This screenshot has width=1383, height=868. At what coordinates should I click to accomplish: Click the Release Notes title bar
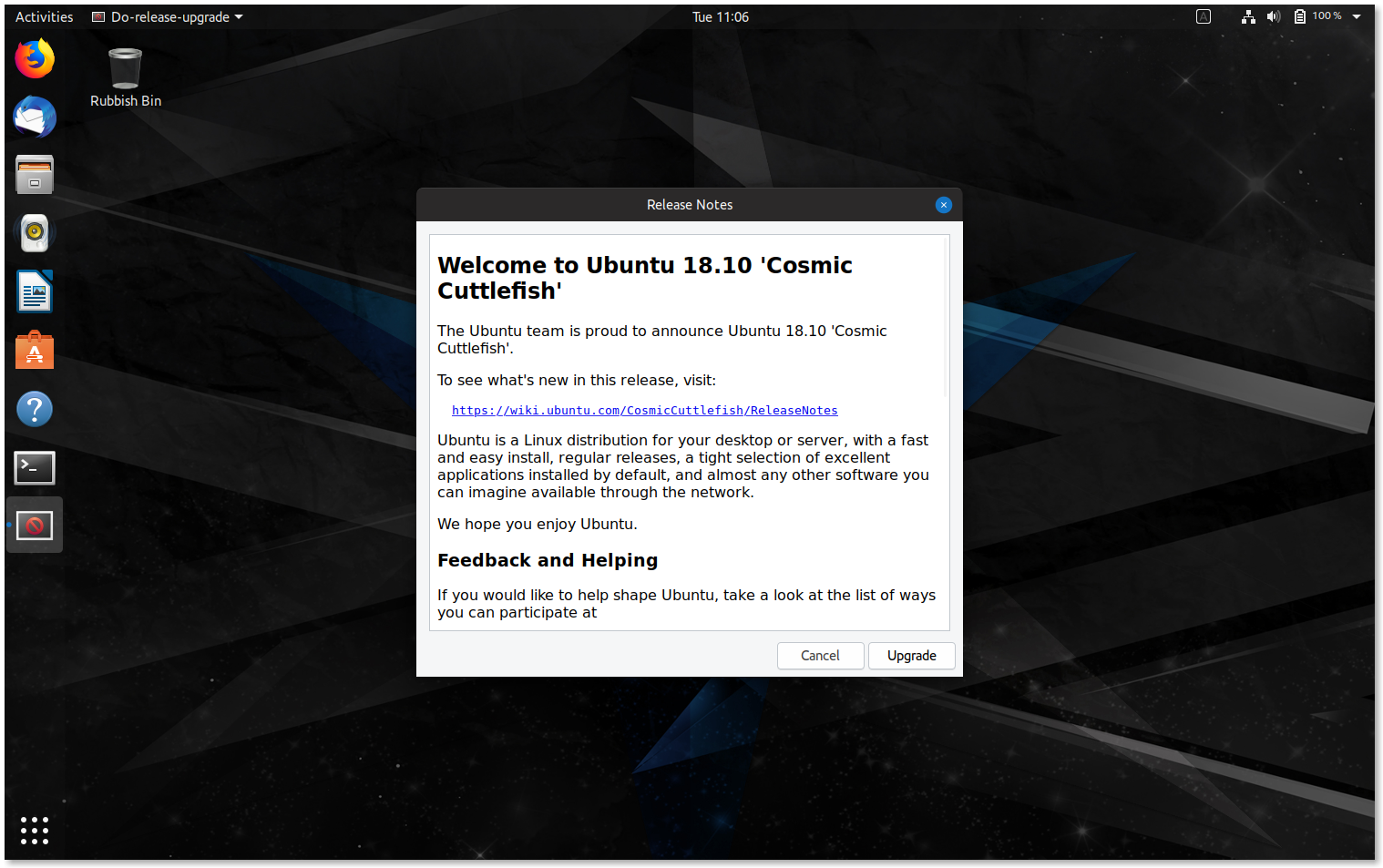coord(690,205)
